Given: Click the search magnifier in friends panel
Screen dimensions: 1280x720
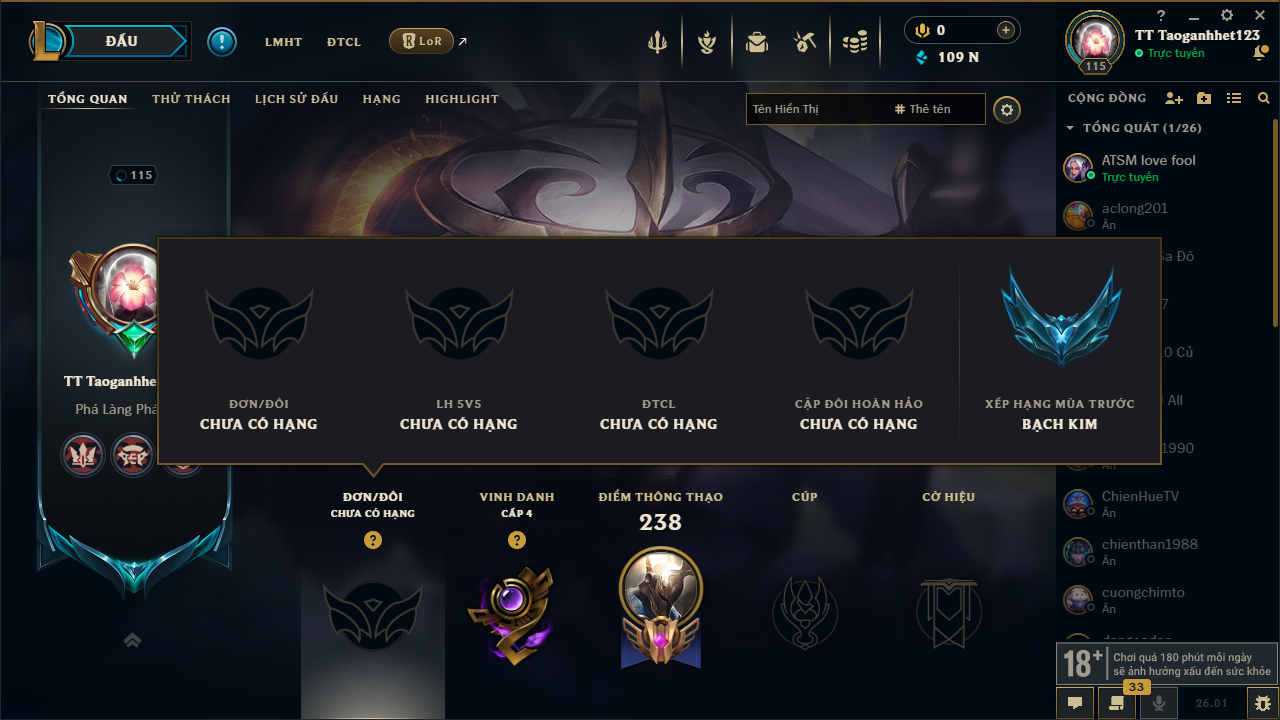Looking at the screenshot, I should pyautogui.click(x=1264, y=98).
